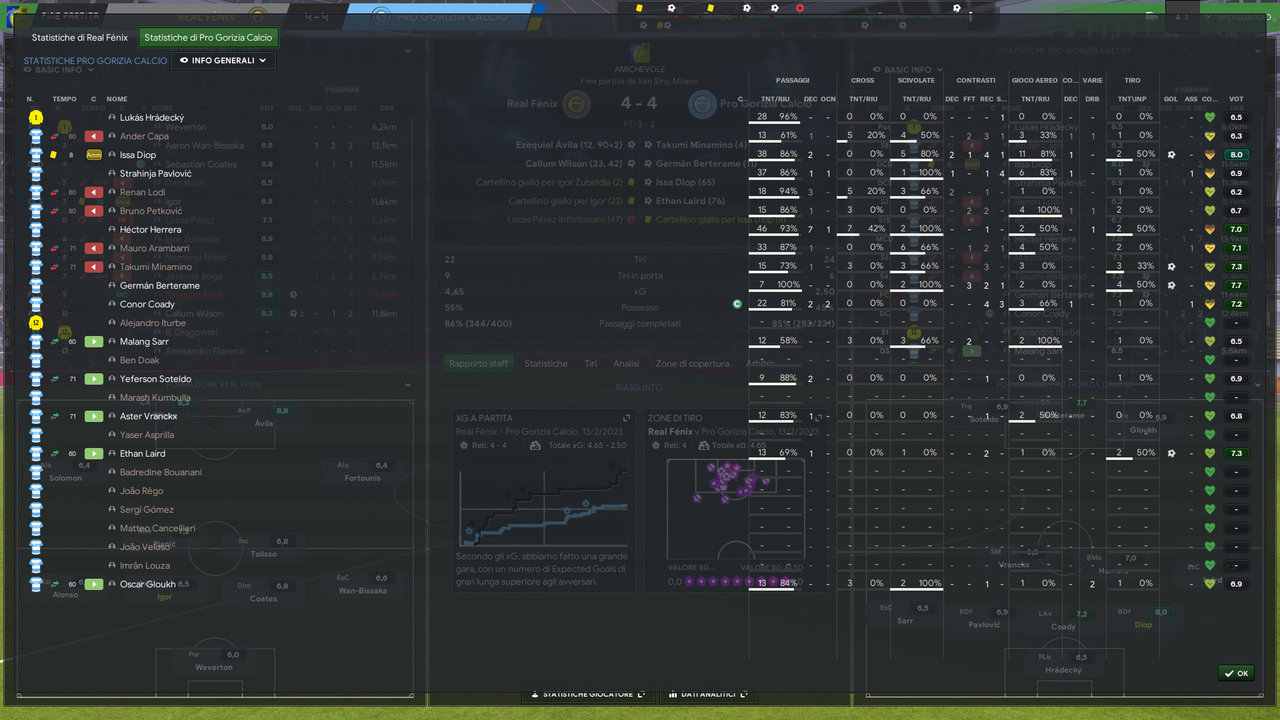Viewport: 1280px width, 720px height.
Task: Open the INFO GENERALI view dropdown
Action: tap(224, 61)
